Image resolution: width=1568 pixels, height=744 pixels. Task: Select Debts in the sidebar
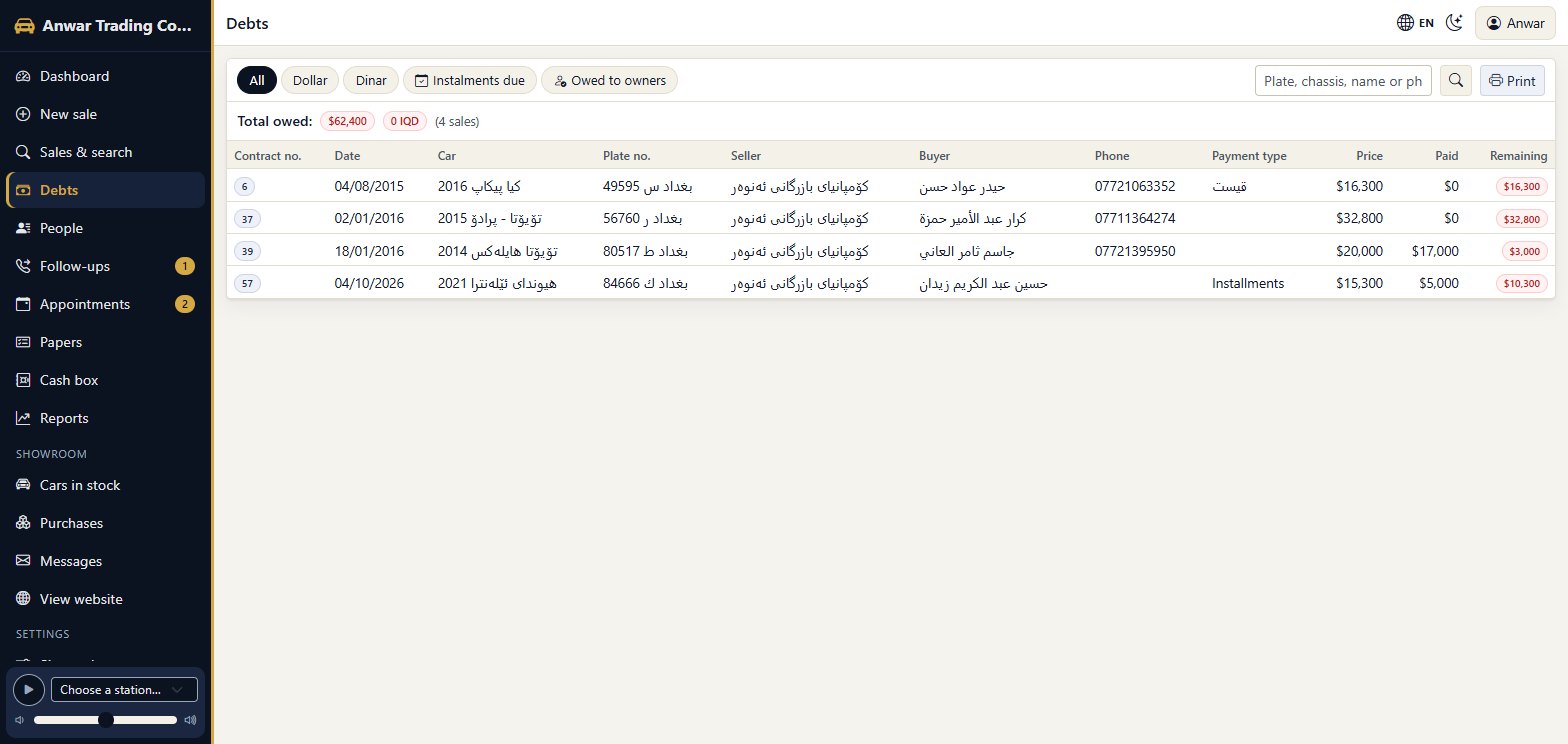tap(106, 190)
